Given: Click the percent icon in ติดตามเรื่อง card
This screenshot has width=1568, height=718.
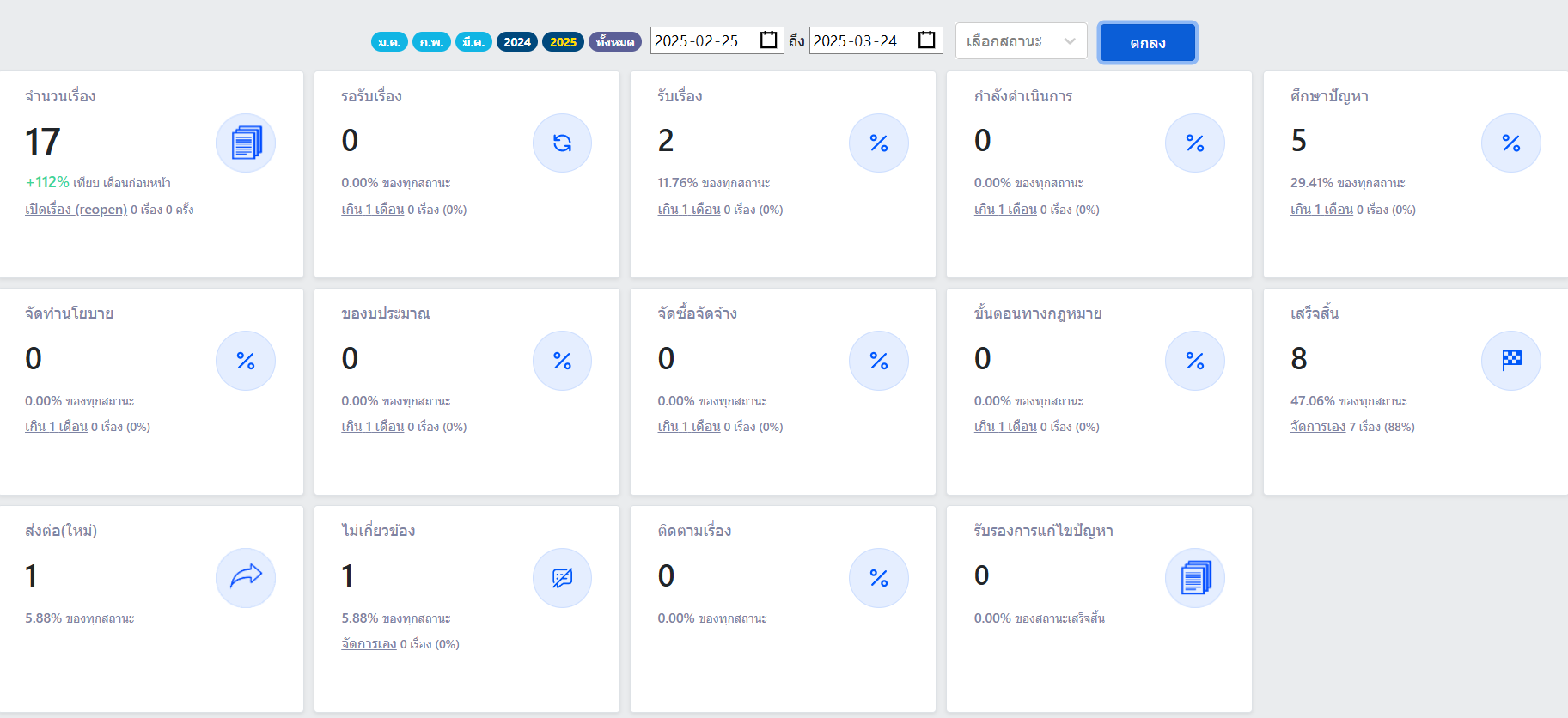Looking at the screenshot, I should 879,578.
